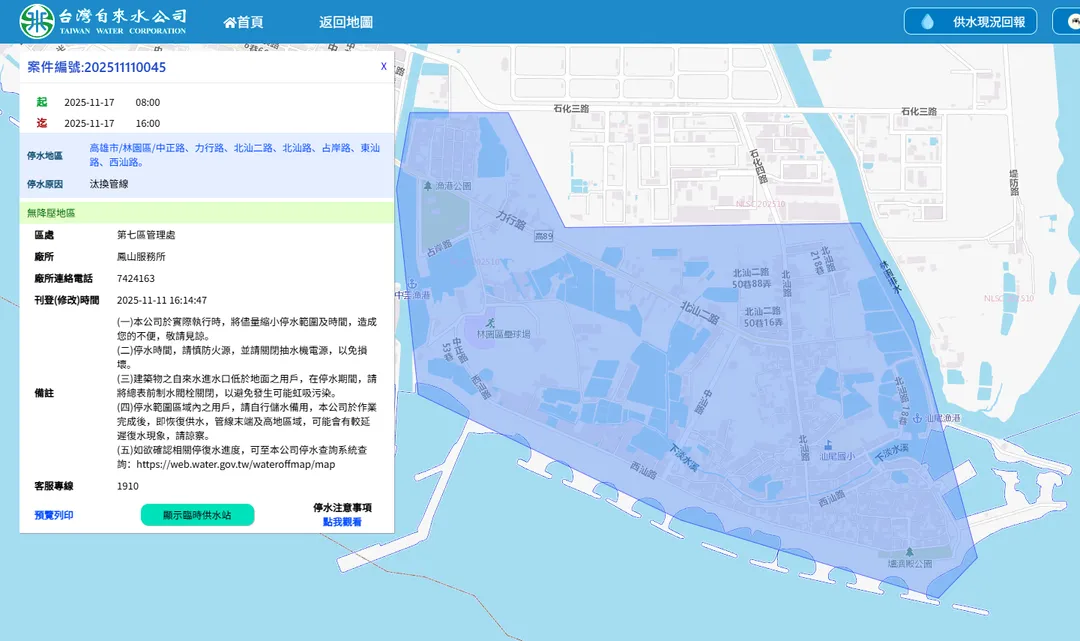Click the affected roads area text
Viewport: 1080px width, 641px height.
(x=235, y=155)
